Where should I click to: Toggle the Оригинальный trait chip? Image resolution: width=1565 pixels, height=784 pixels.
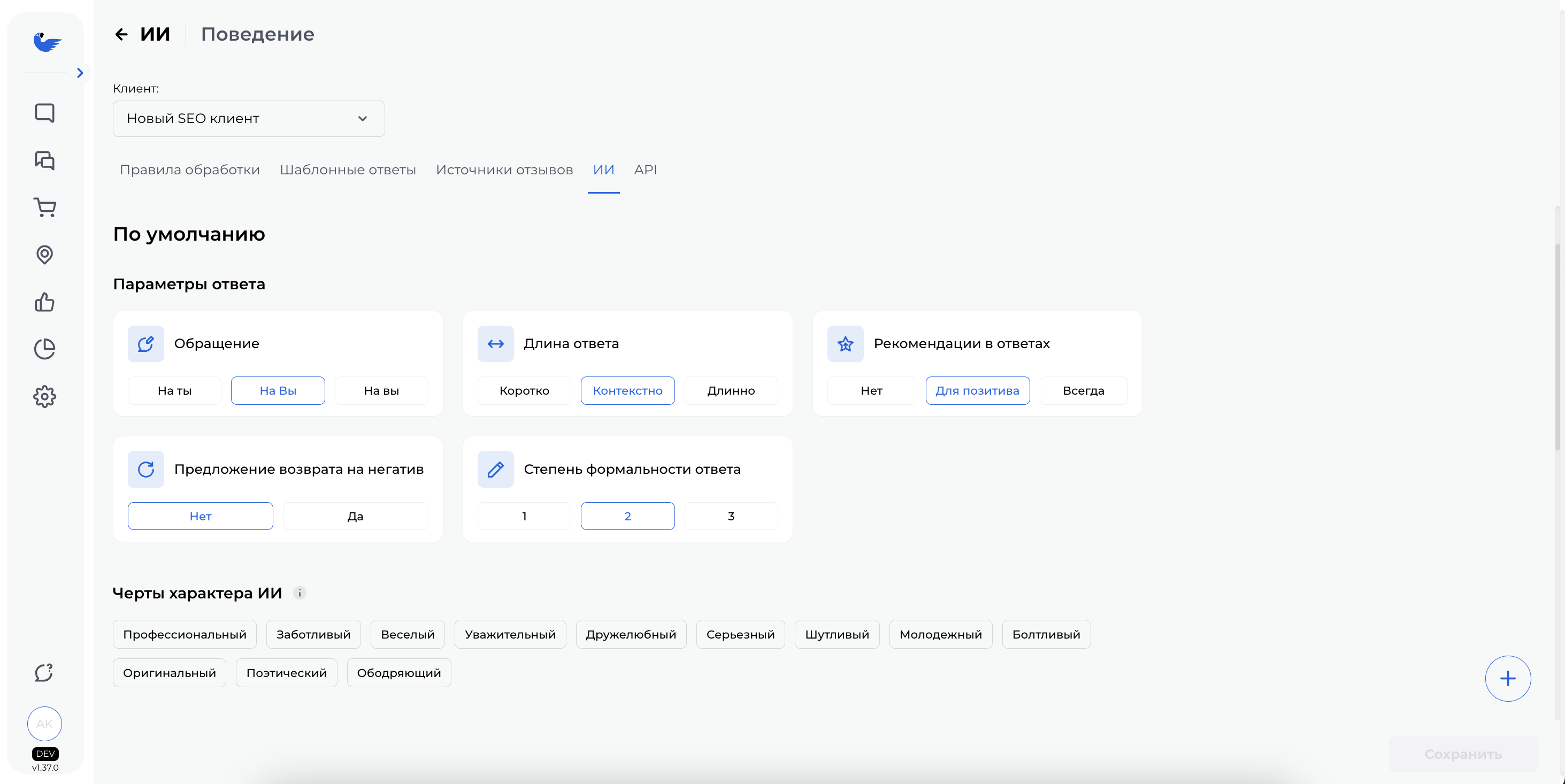(x=170, y=673)
